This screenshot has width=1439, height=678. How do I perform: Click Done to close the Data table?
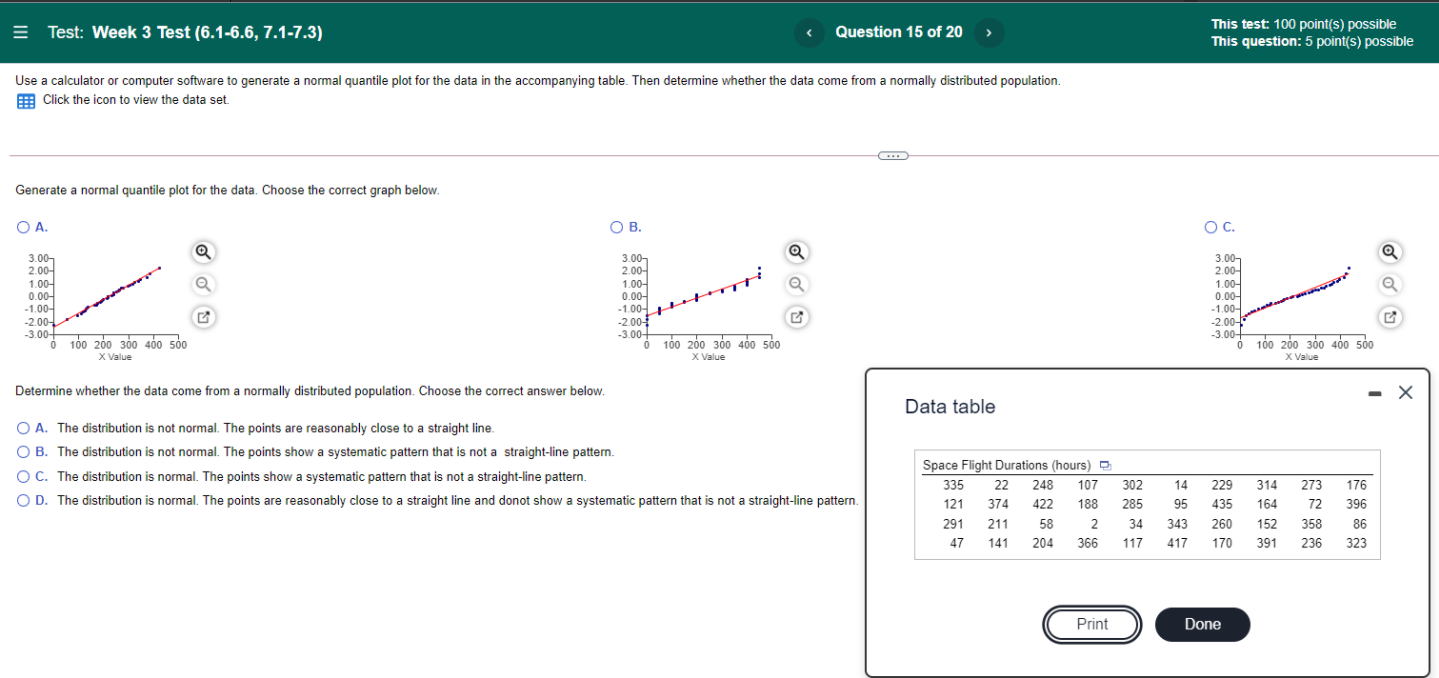(1201, 624)
